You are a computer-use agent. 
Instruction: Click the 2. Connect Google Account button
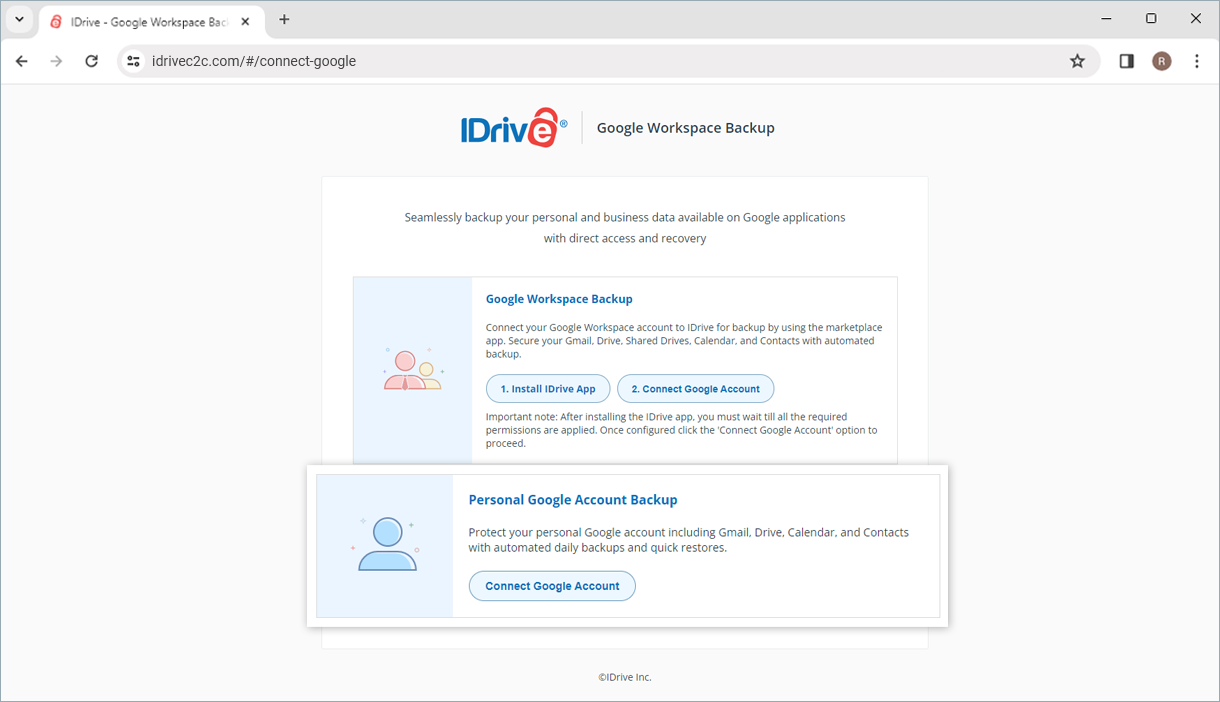(696, 389)
